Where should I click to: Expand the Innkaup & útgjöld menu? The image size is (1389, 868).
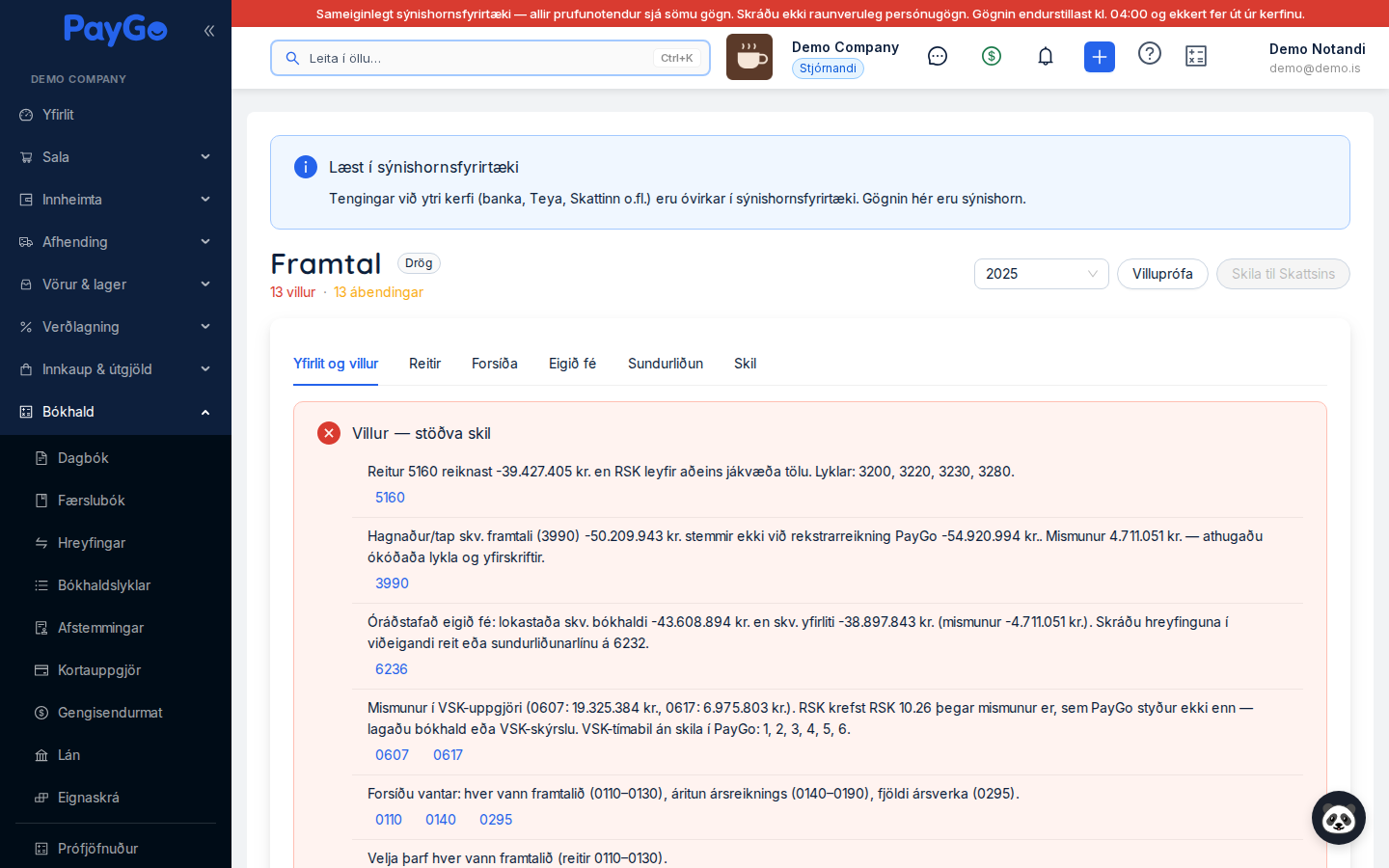click(116, 369)
